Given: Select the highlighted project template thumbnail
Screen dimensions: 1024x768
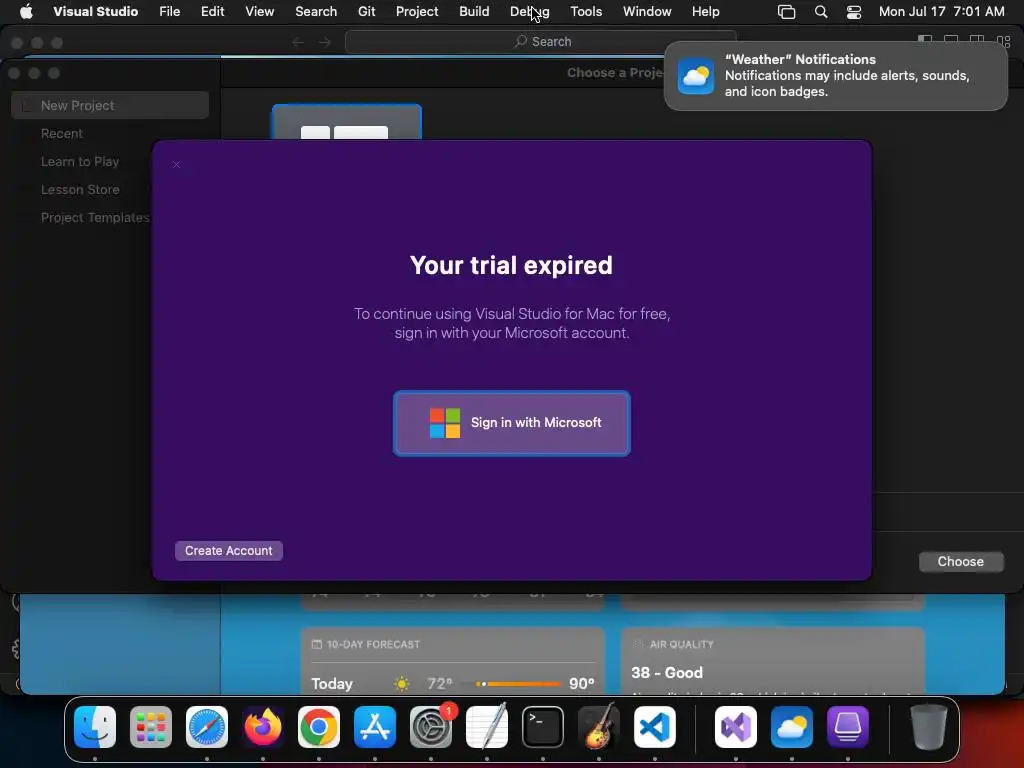Looking at the screenshot, I should (x=347, y=122).
